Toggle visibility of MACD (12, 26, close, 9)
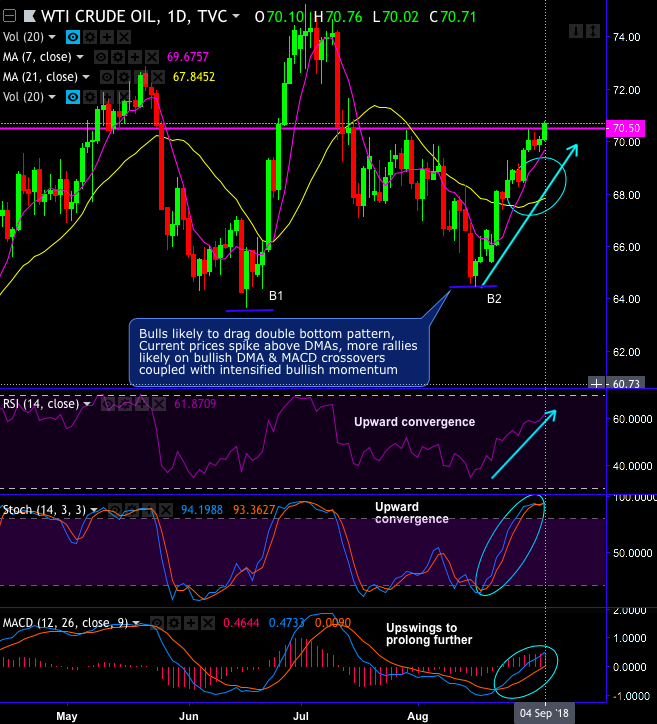This screenshot has width=657, height=724. [157, 623]
